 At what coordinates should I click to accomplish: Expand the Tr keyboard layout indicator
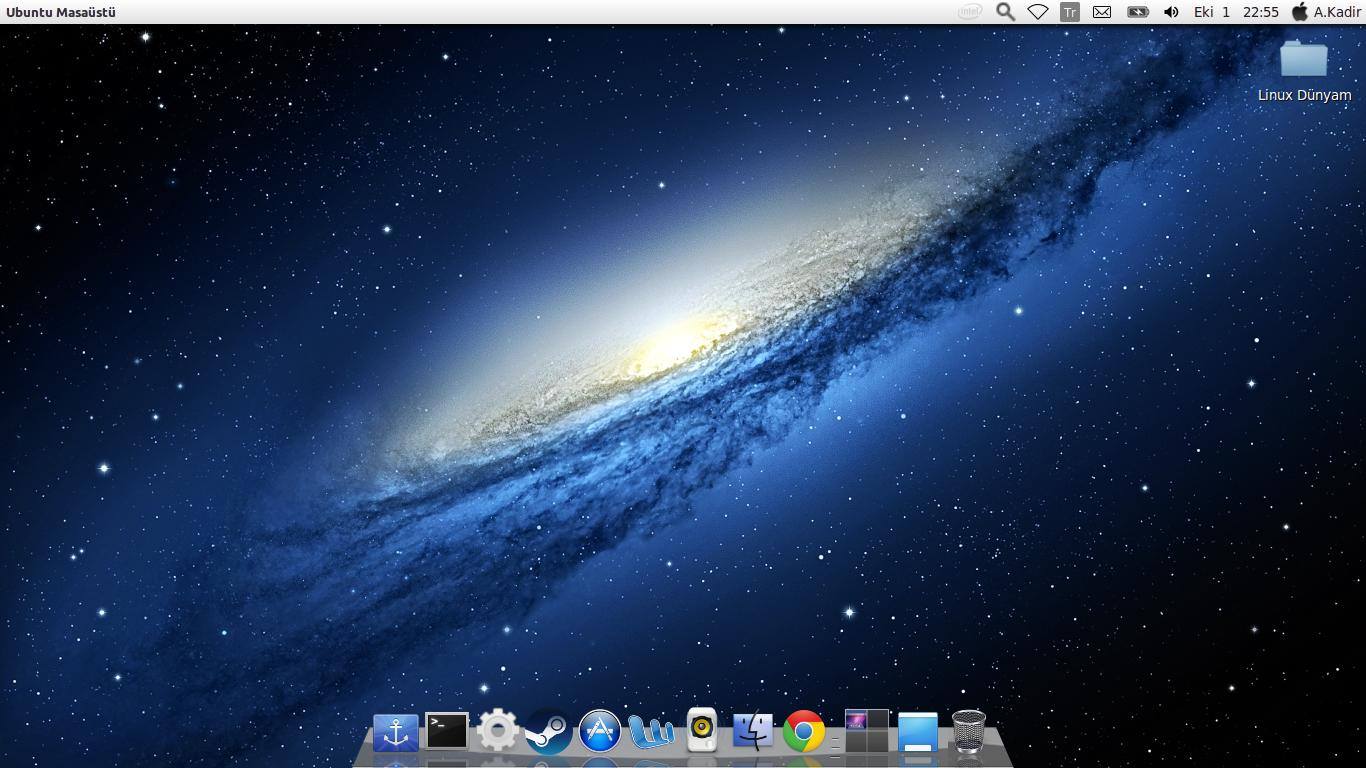point(1069,12)
